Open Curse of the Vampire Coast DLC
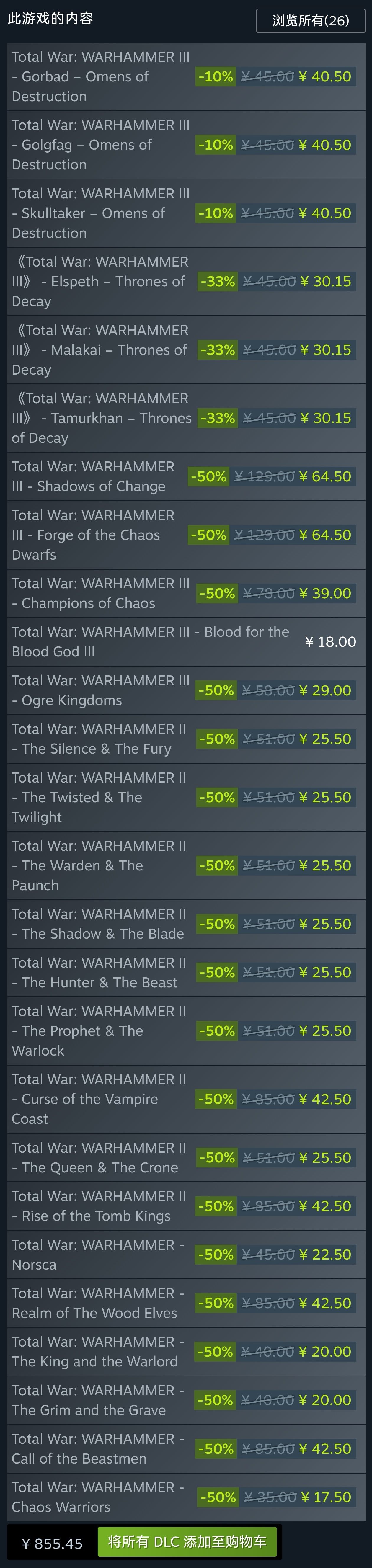The image size is (372, 1568). coord(100,1099)
